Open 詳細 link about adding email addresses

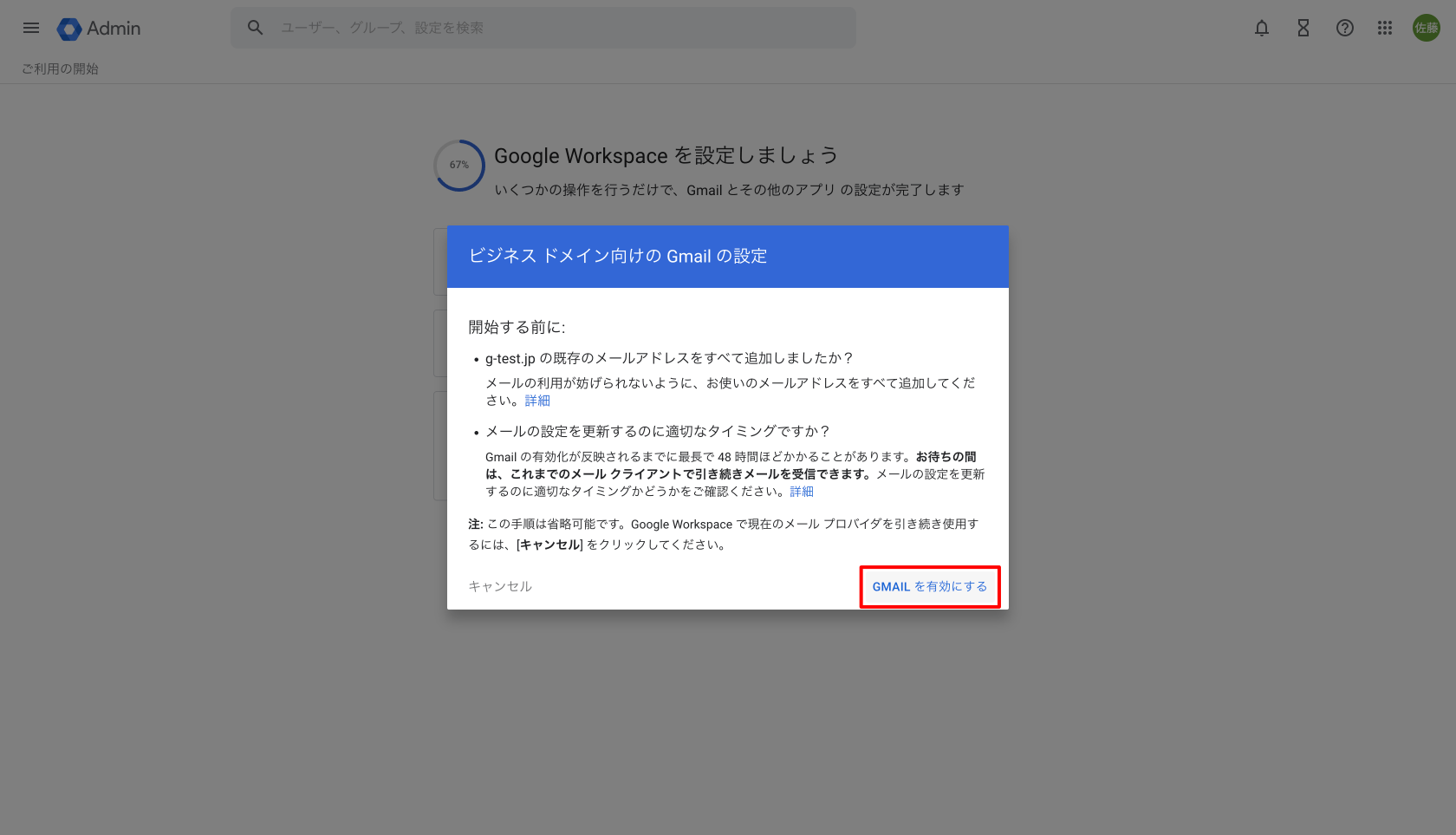[537, 401]
